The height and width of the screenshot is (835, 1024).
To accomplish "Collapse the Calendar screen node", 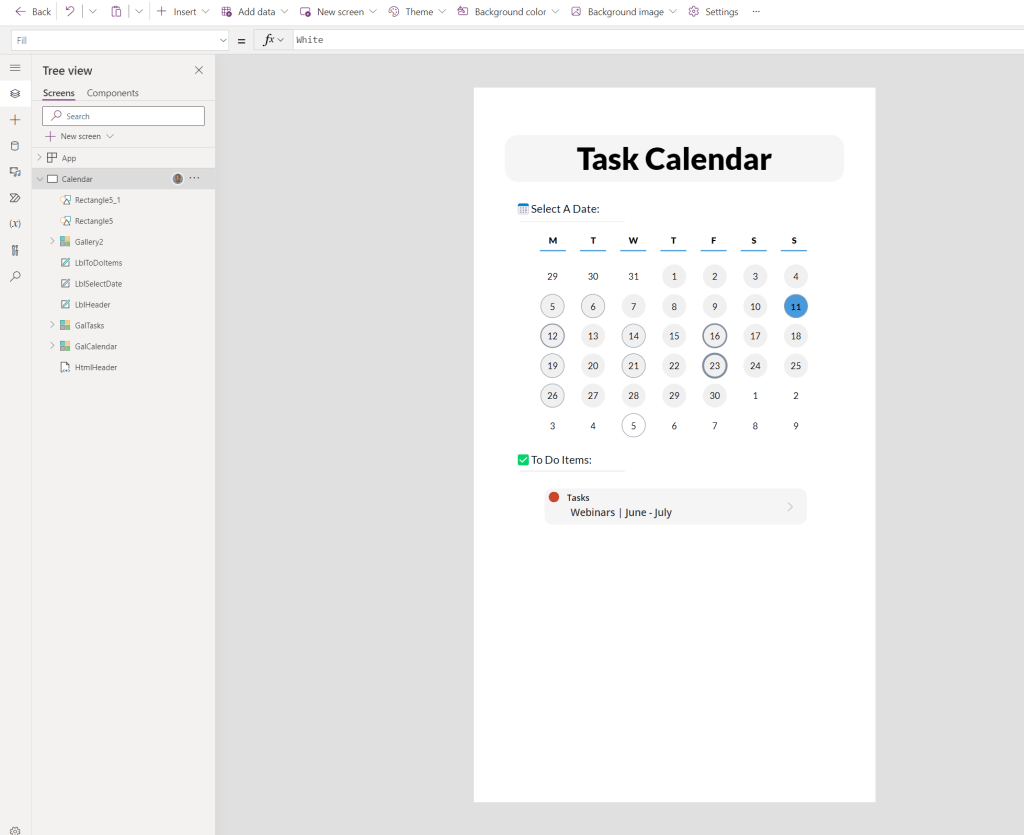I will coord(40,179).
